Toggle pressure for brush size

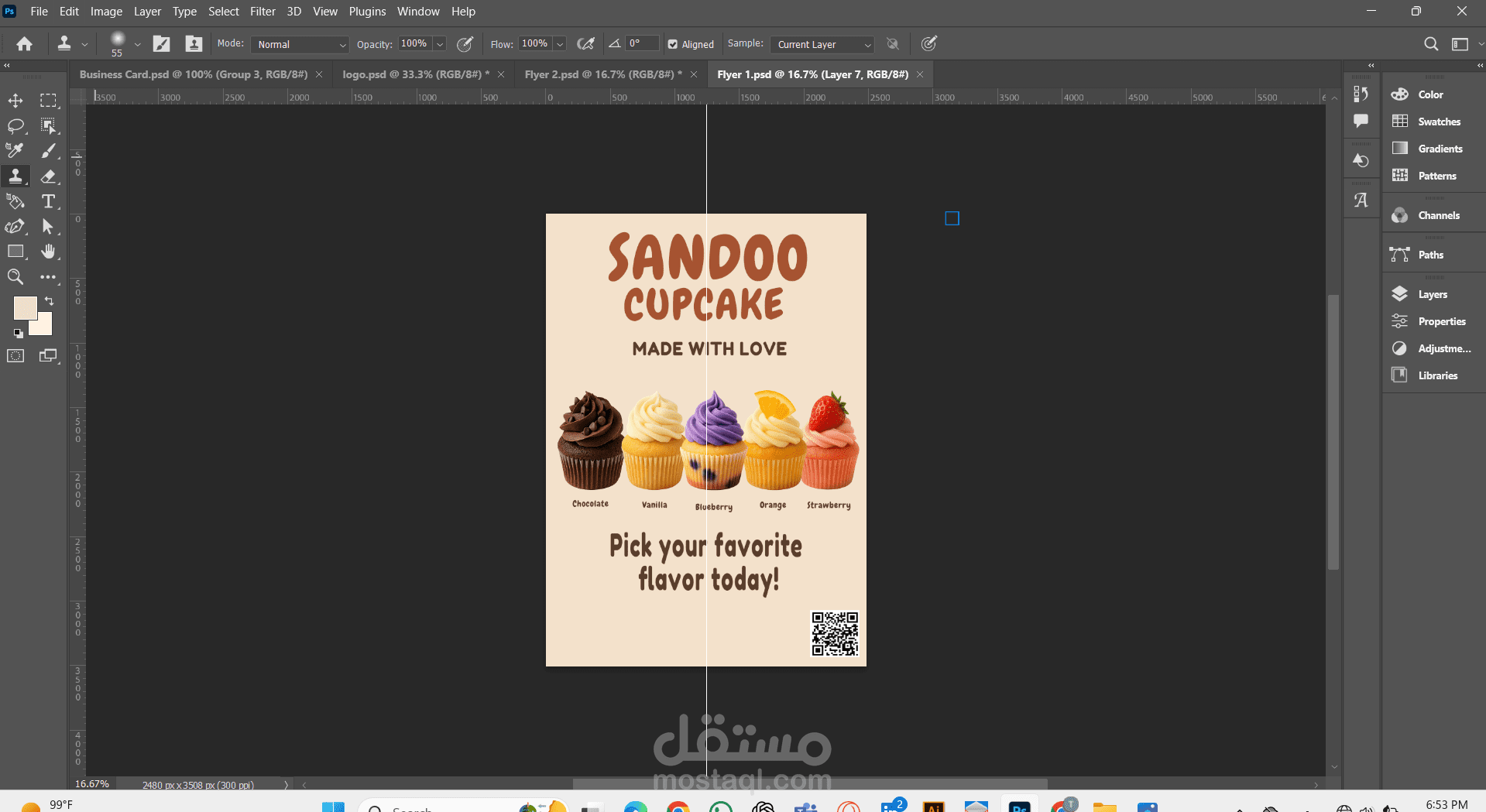[x=929, y=44]
